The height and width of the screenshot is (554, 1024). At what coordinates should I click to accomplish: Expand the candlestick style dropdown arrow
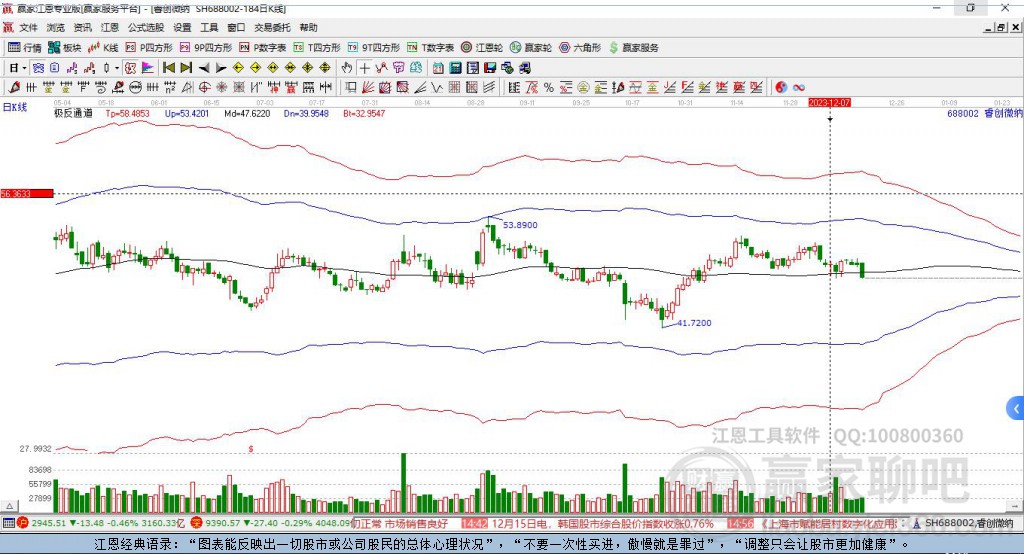point(117,68)
